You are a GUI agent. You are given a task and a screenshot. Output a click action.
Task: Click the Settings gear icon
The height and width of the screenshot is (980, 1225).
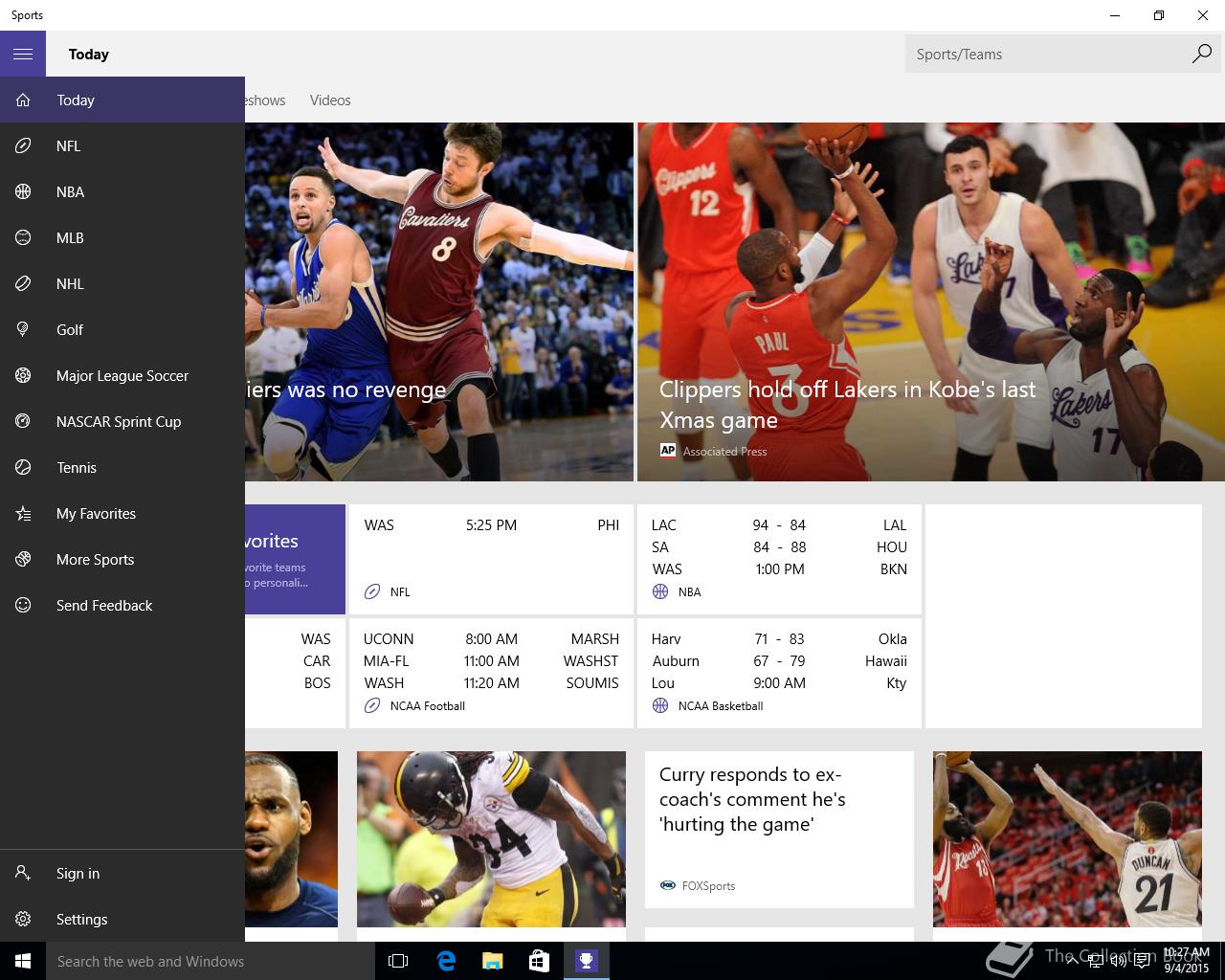click(x=23, y=920)
